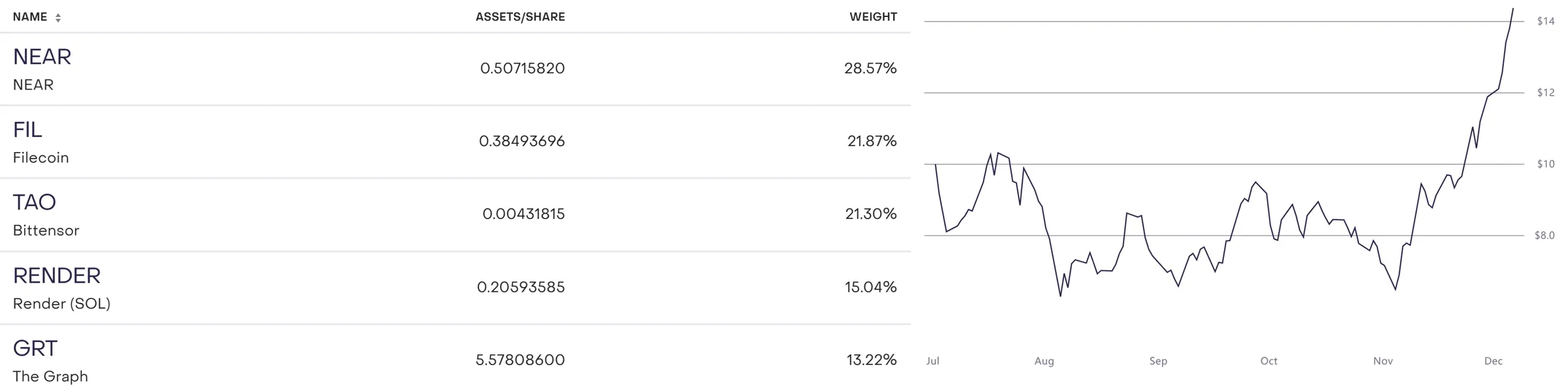Click the sort arrows beside NAME

click(x=58, y=18)
